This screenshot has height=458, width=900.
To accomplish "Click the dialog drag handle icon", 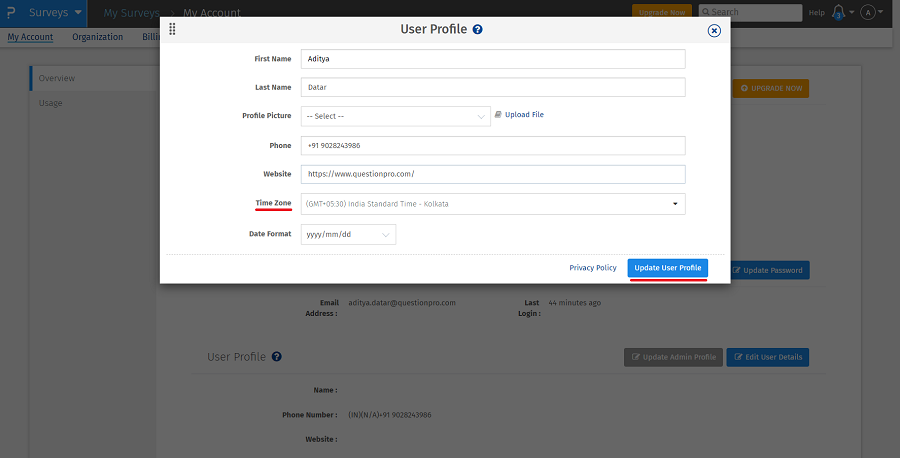I will (172, 29).
